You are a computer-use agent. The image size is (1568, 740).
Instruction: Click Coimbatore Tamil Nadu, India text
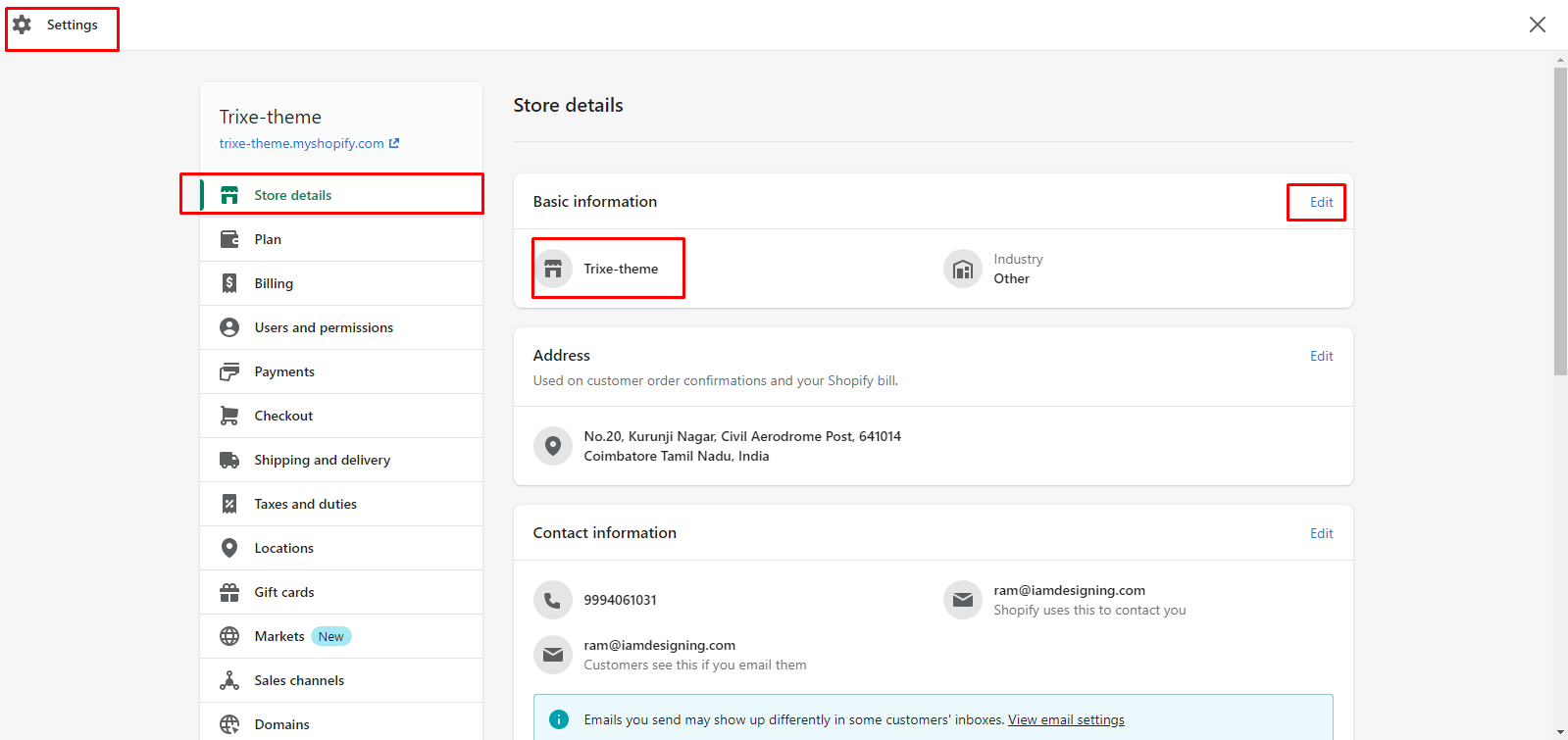[x=677, y=456]
